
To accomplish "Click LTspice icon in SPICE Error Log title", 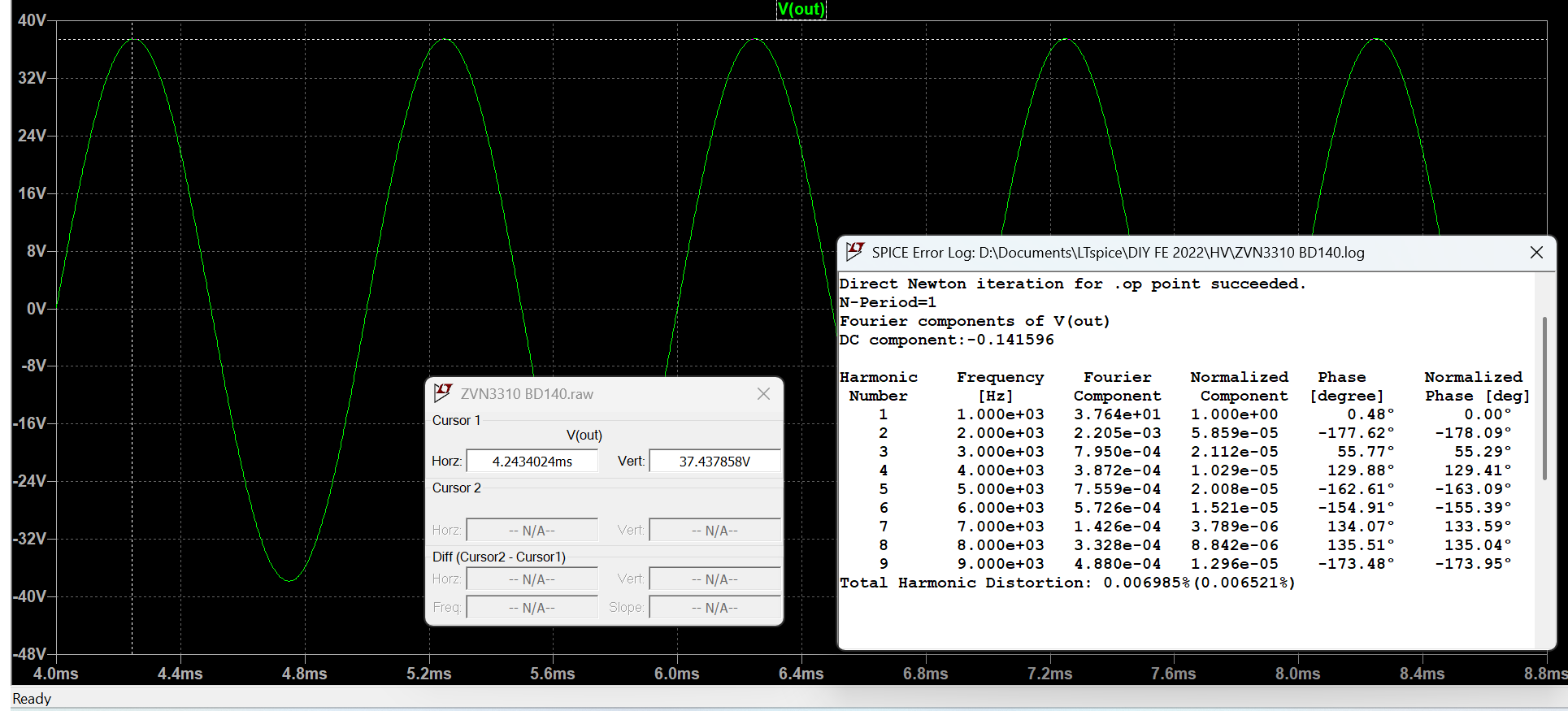I will click(854, 252).
